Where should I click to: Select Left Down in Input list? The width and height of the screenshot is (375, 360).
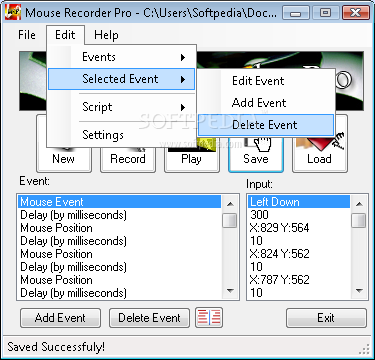coord(299,202)
